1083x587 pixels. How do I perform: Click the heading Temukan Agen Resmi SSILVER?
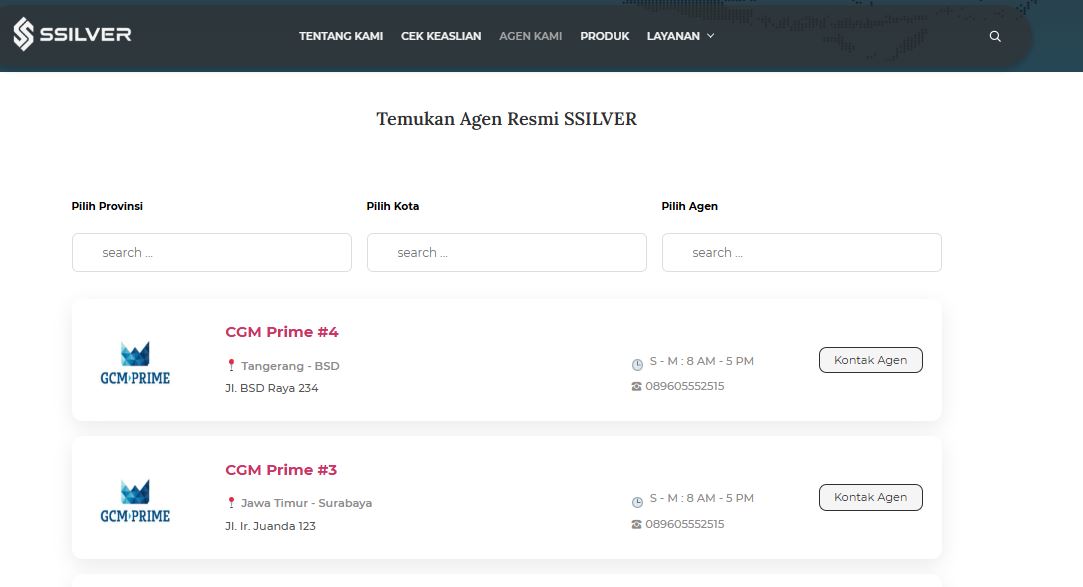[506, 119]
